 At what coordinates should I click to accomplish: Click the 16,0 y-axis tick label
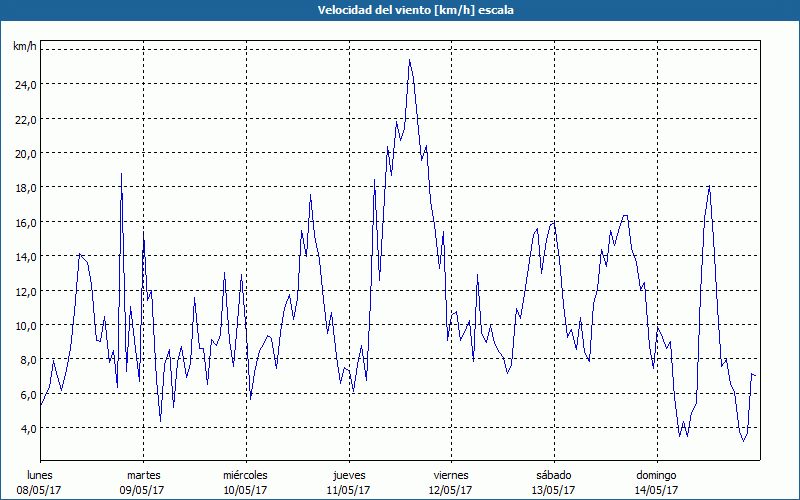pos(25,222)
